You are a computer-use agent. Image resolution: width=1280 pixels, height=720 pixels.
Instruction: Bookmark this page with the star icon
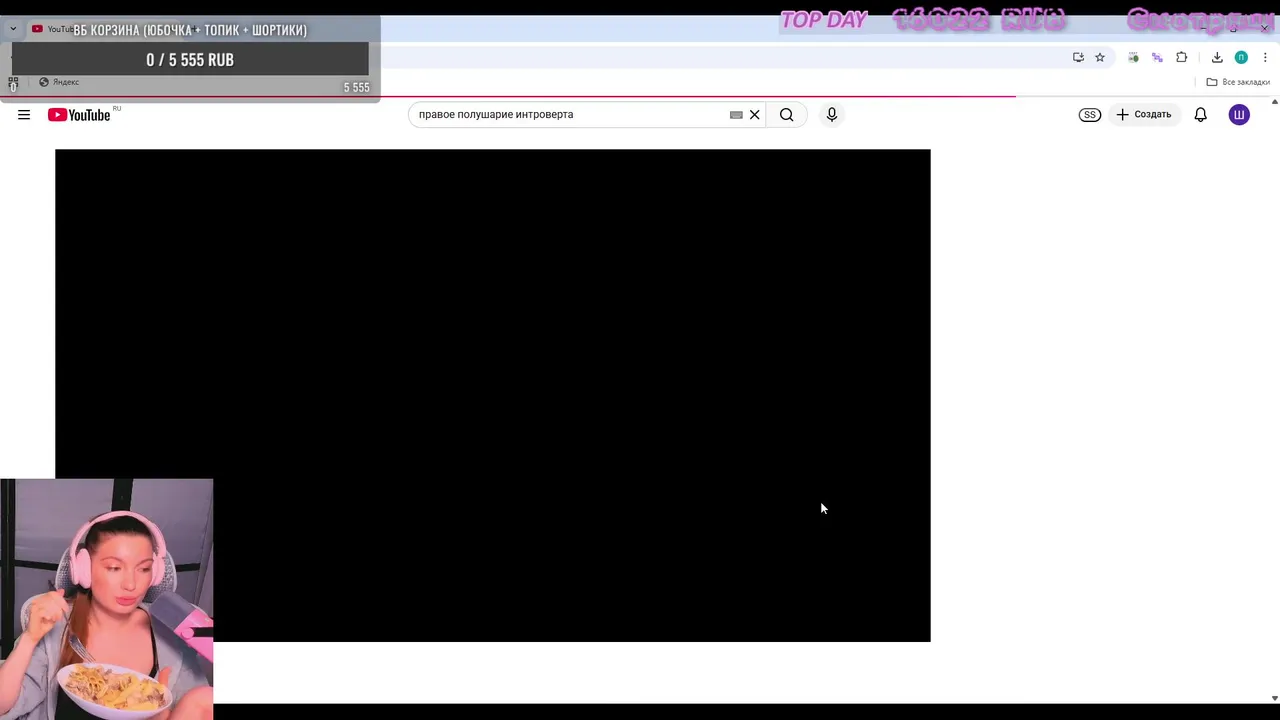point(1100,57)
